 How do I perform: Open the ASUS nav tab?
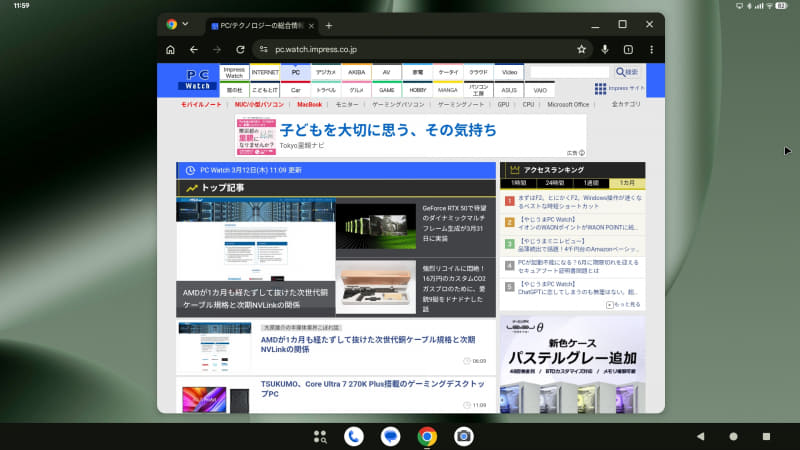[509, 90]
